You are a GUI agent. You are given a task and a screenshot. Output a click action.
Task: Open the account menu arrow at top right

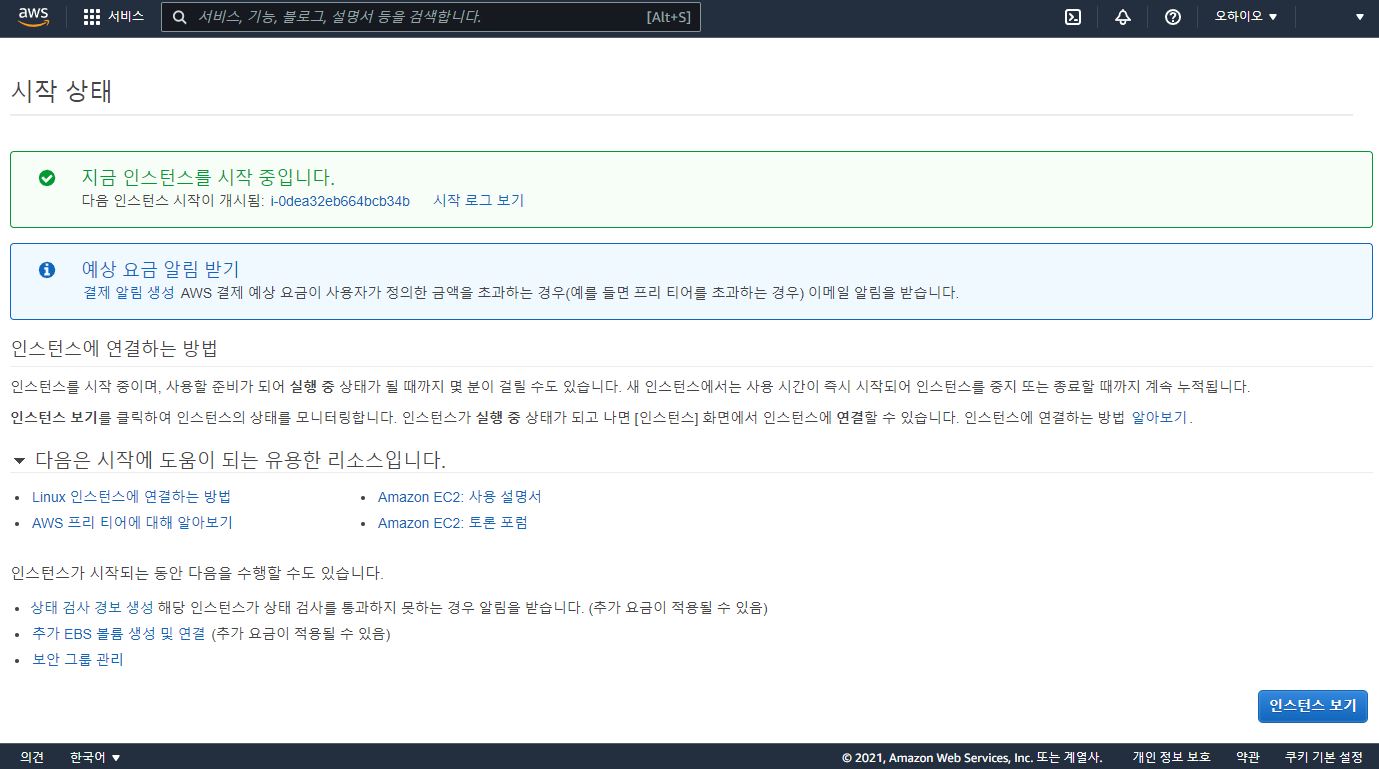pyautogui.click(x=1359, y=17)
